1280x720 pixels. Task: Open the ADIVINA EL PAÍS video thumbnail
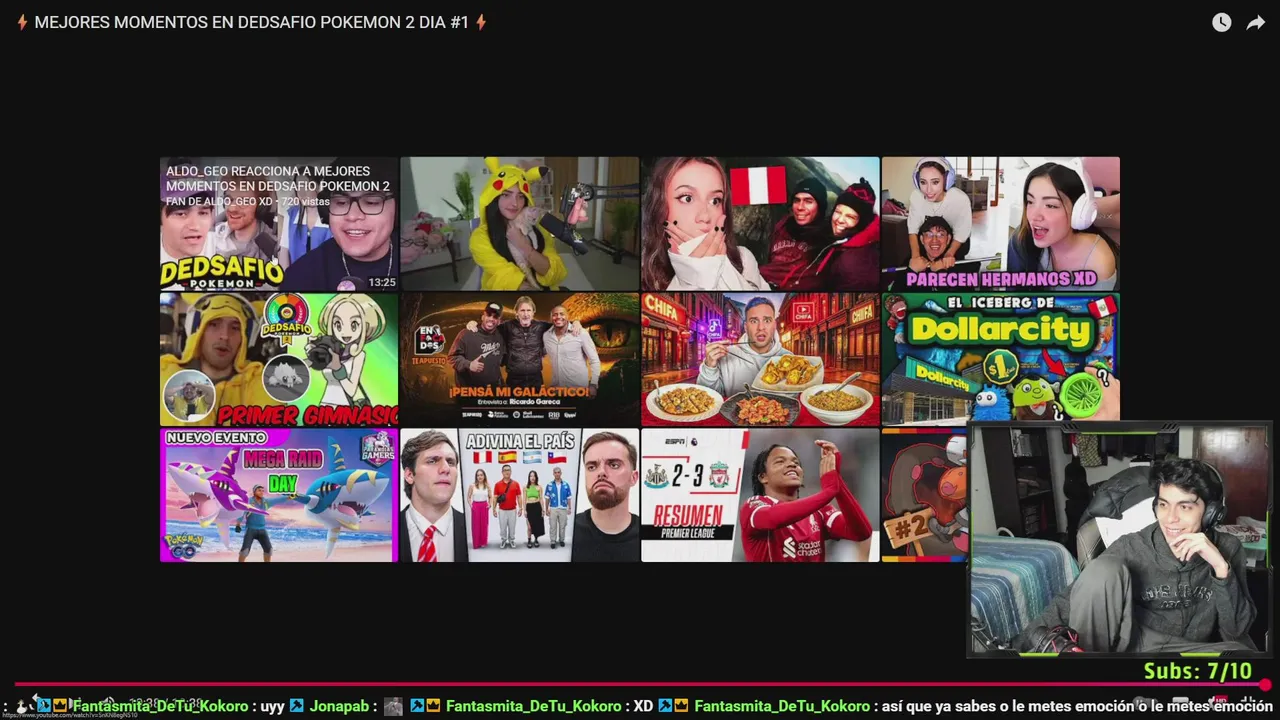tap(519, 495)
